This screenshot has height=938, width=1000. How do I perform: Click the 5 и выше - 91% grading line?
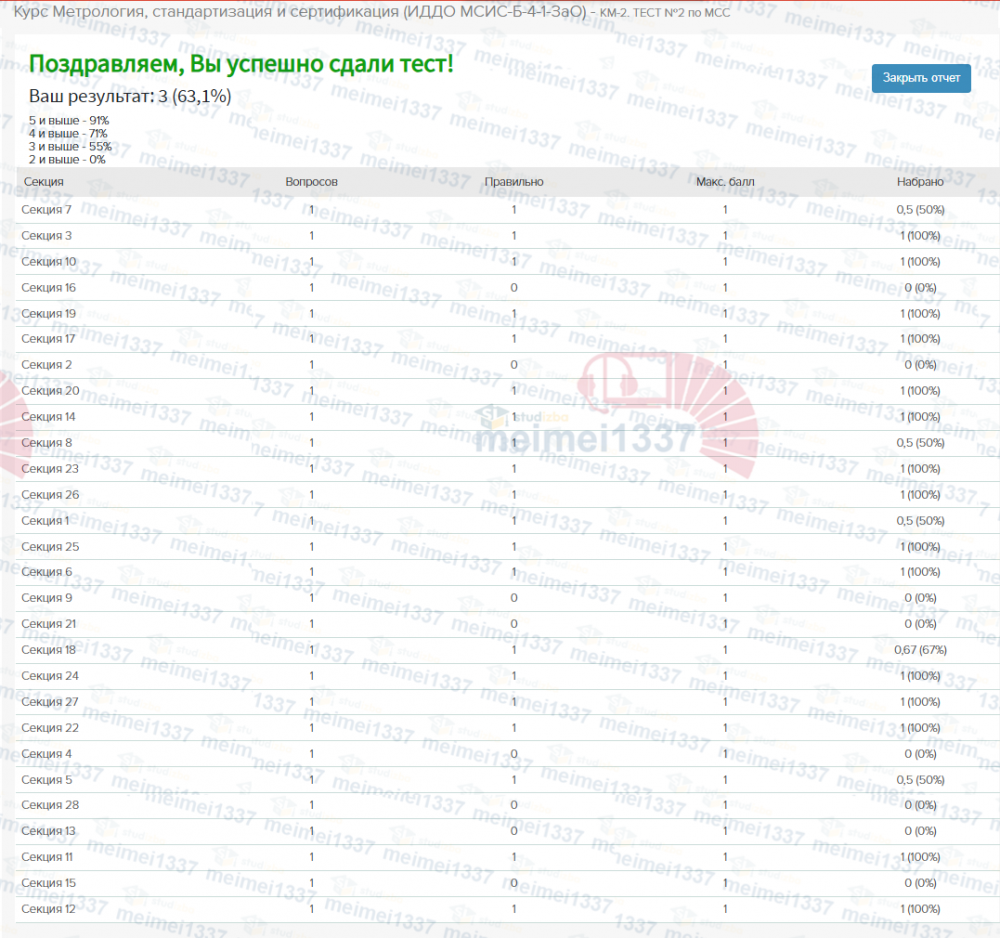[69, 121]
